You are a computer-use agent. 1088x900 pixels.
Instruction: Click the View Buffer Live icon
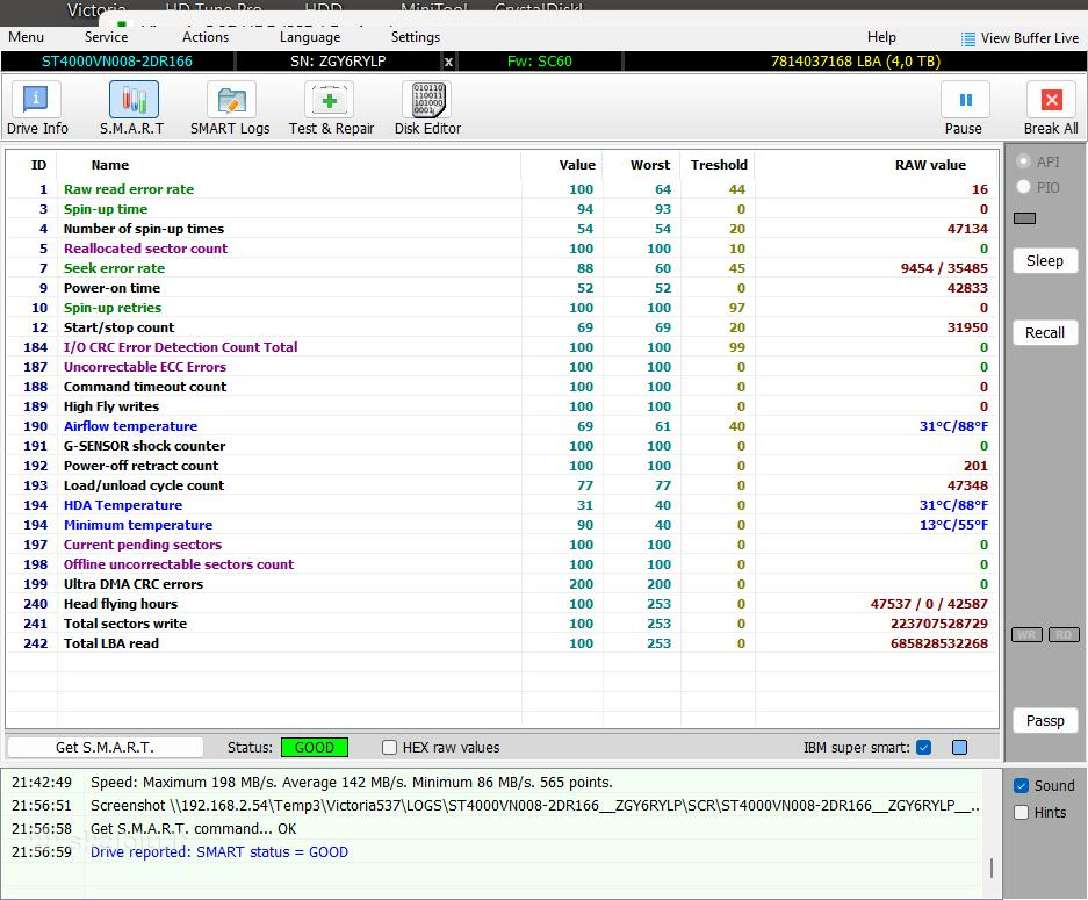point(967,39)
